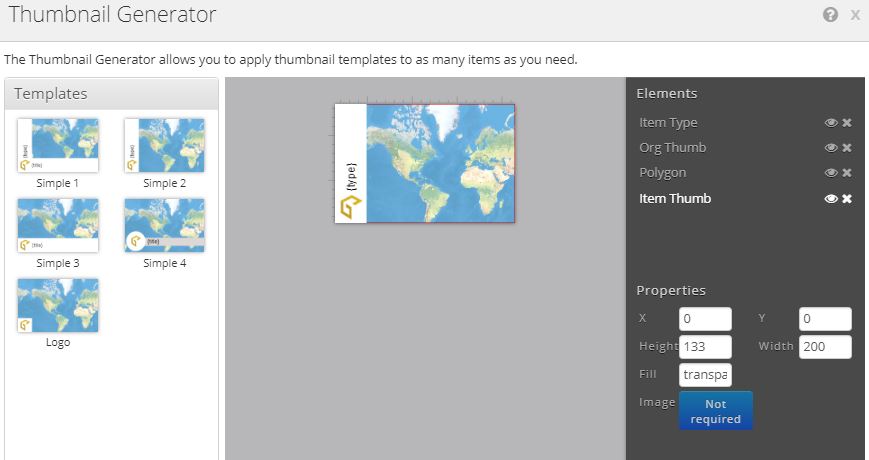This screenshot has width=869, height=460.
Task: Choose the Simple 2 template thumbnail
Action: click(164, 146)
